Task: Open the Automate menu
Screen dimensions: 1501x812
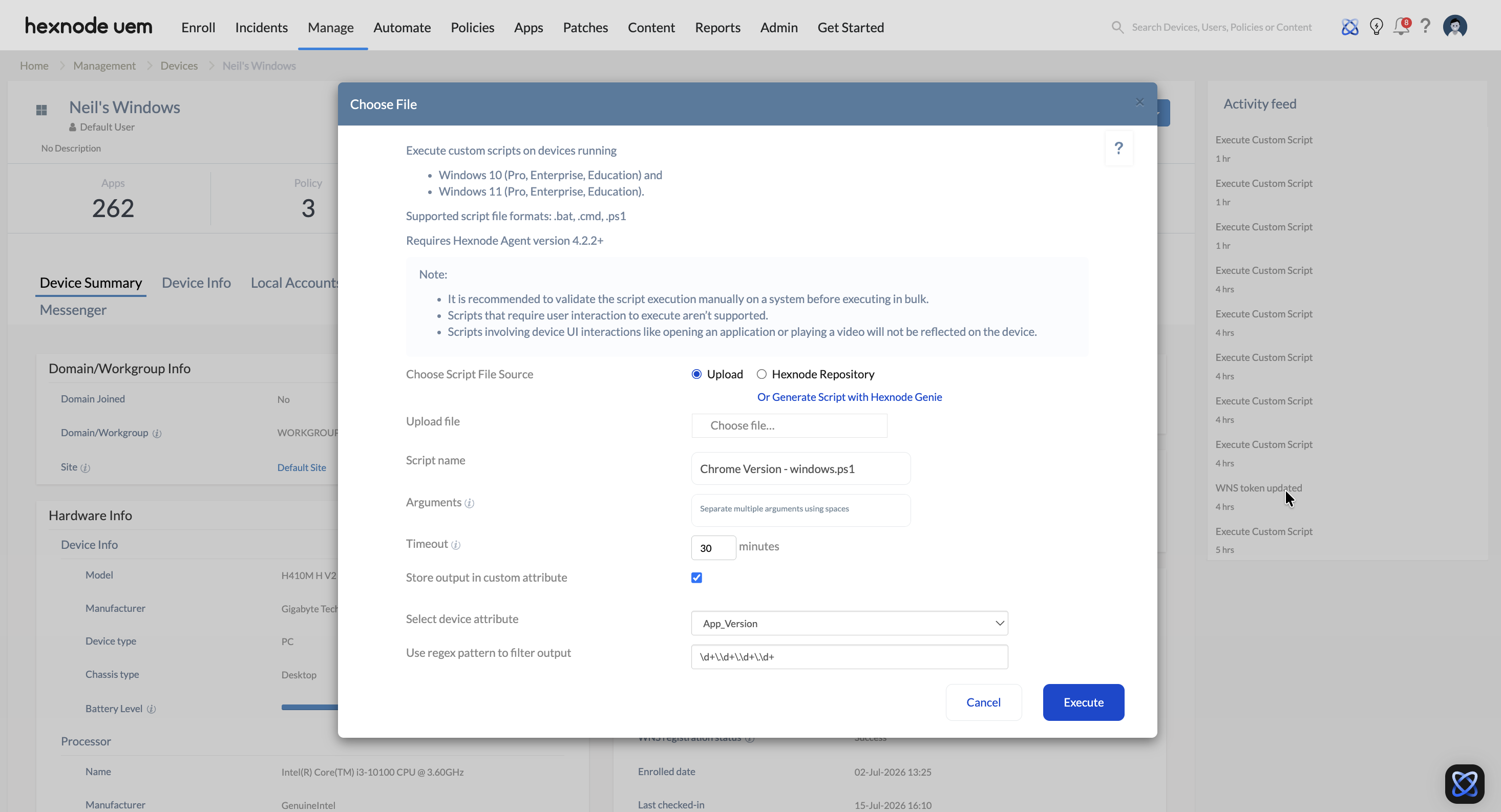Action: point(402,27)
